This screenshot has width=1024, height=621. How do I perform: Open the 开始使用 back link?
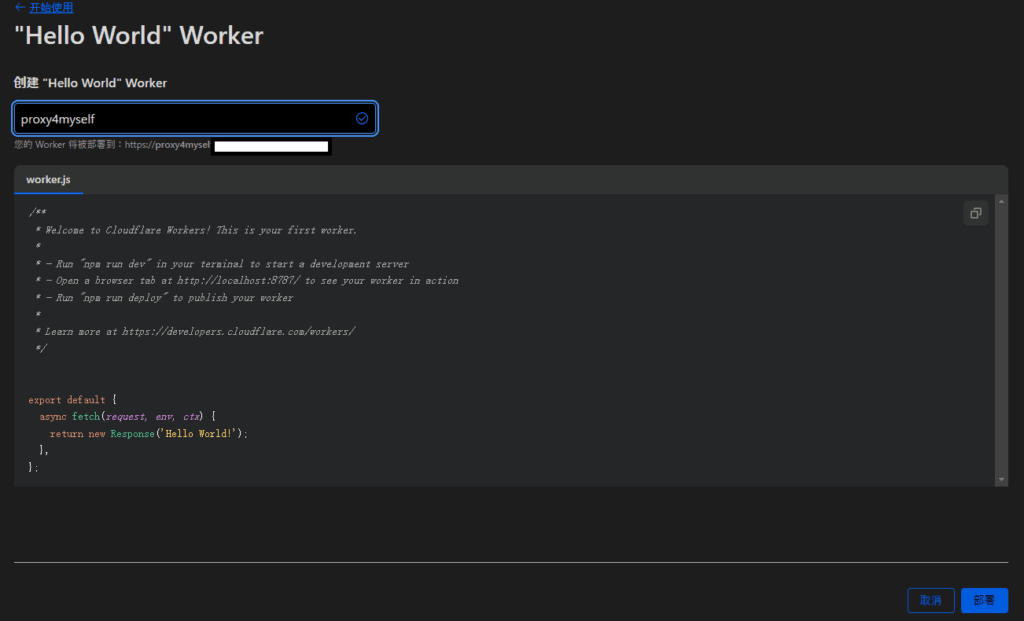click(50, 7)
